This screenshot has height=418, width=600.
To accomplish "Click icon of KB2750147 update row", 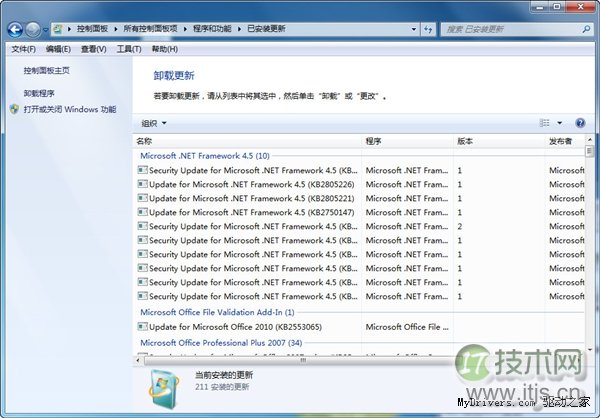I will pos(142,212).
